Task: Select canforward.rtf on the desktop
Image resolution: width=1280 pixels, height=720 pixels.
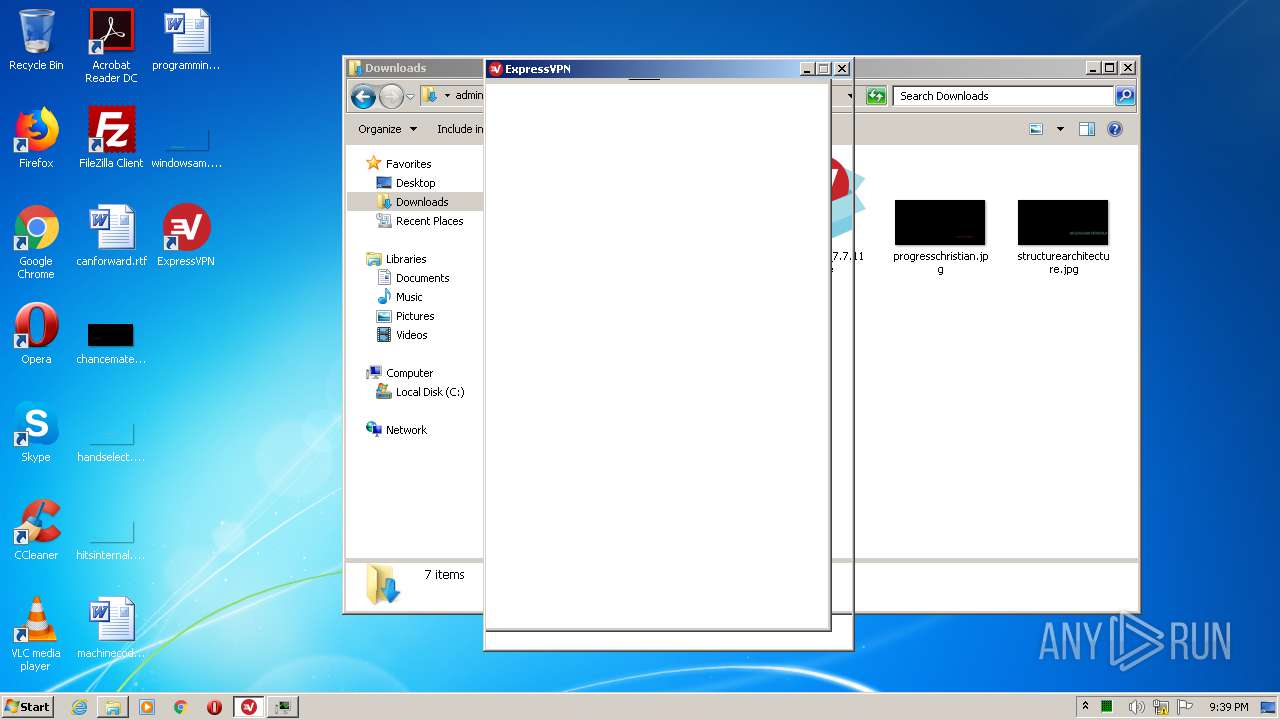Action: point(111,236)
